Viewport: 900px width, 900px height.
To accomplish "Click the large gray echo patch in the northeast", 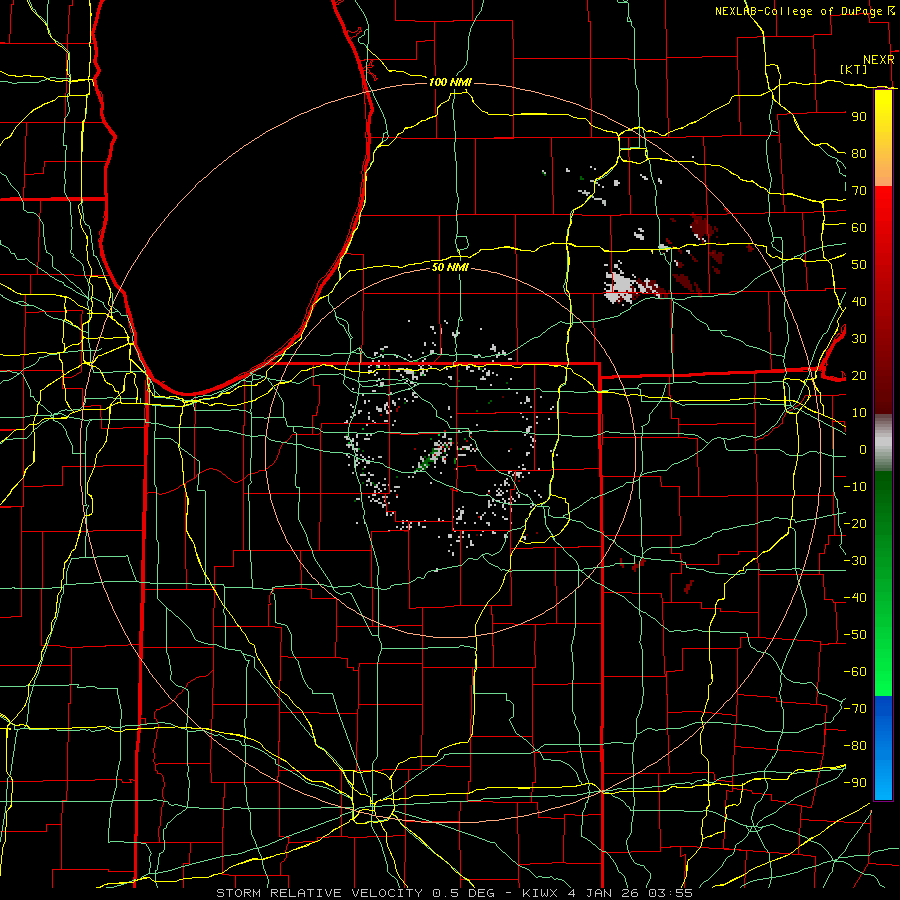I will 624,286.
